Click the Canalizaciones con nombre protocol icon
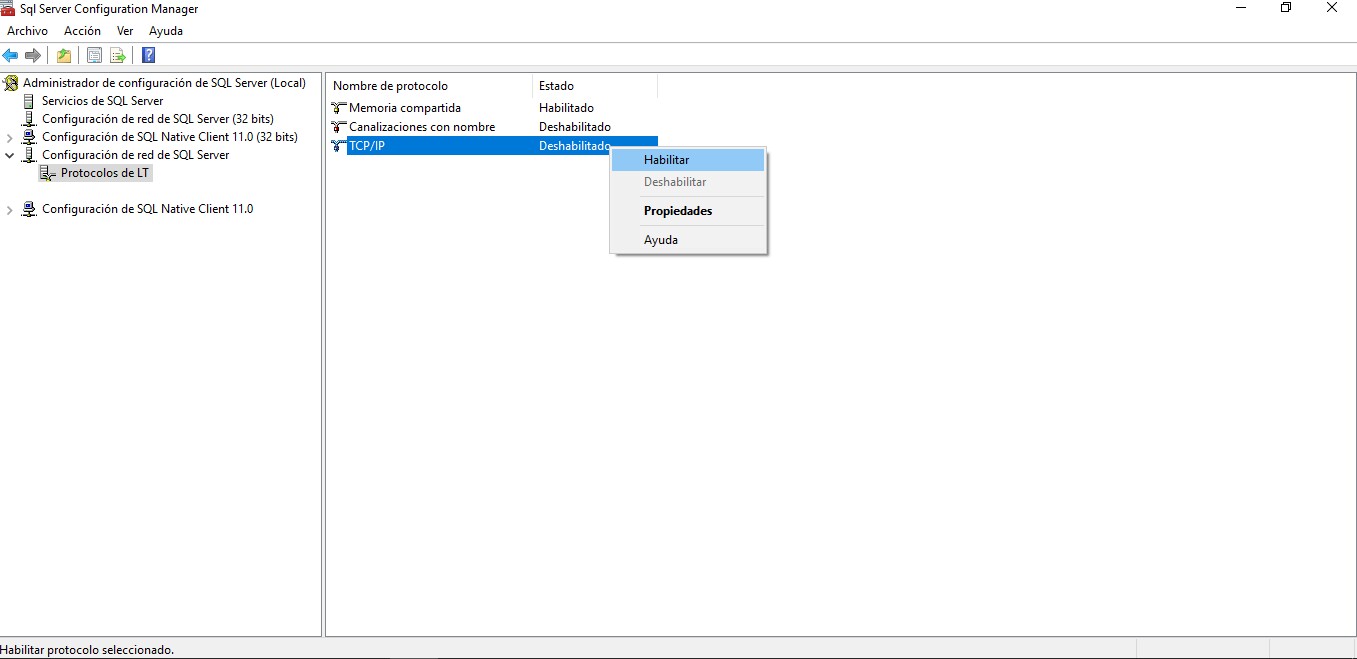 click(x=338, y=127)
